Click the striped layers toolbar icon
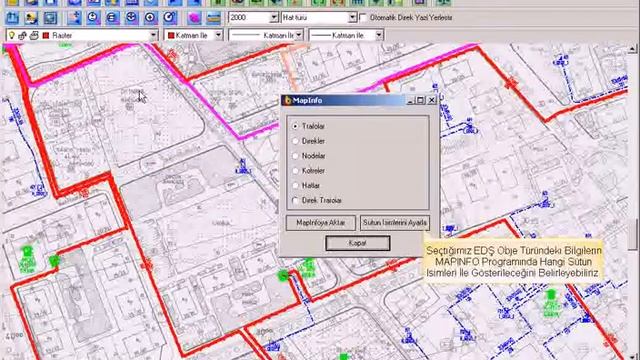 pyautogui.click(x=213, y=18)
